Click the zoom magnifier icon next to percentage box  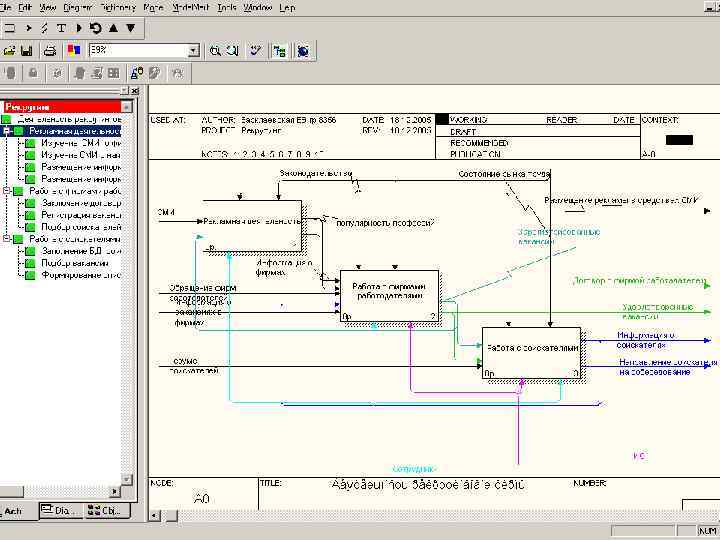[215, 50]
